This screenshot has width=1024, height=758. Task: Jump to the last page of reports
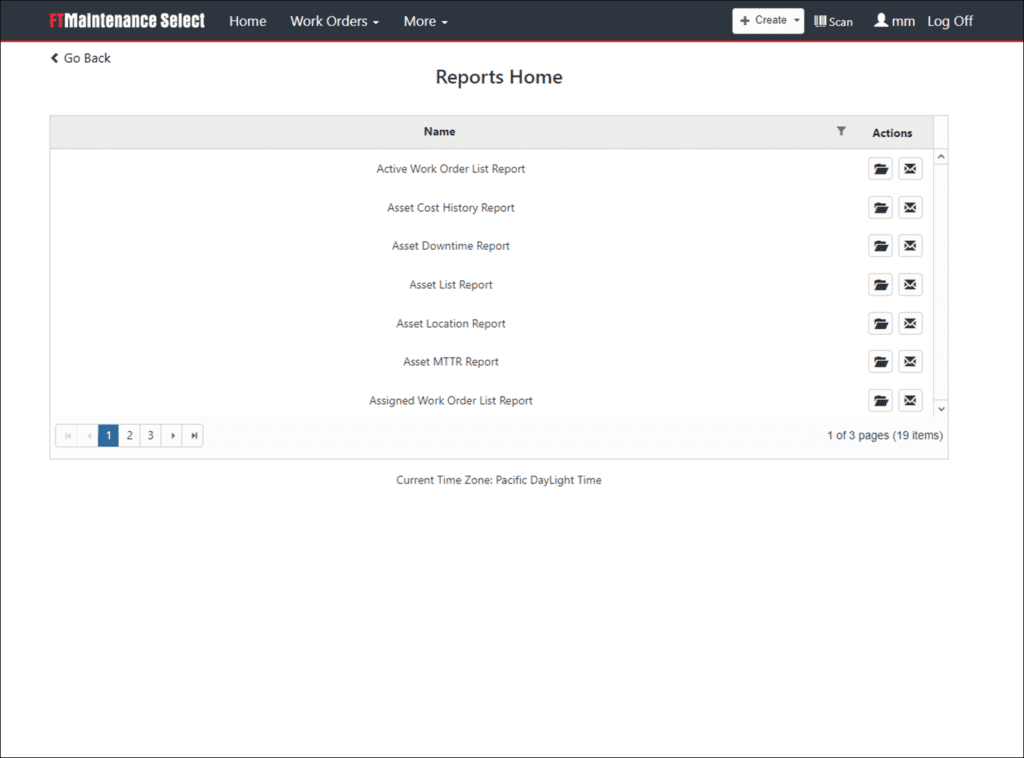point(193,435)
